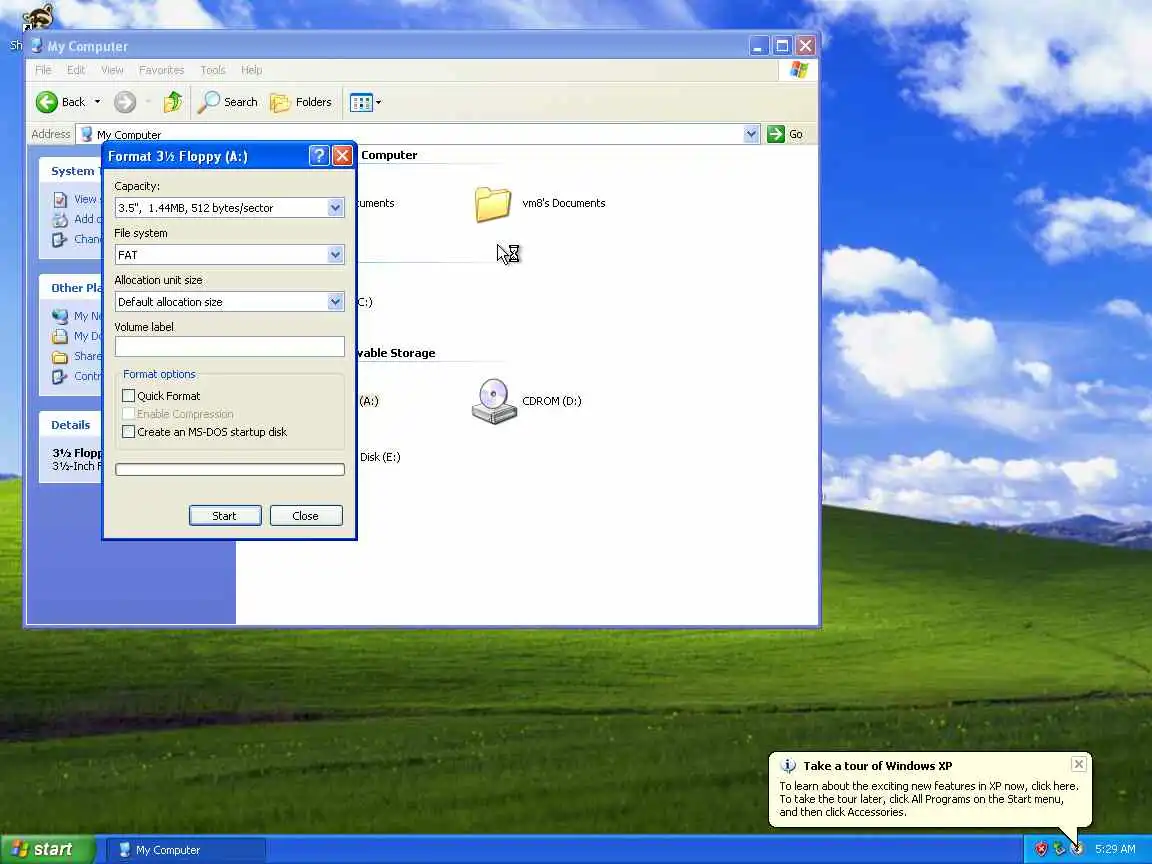Open the Views dropdown arrow

coord(378,102)
